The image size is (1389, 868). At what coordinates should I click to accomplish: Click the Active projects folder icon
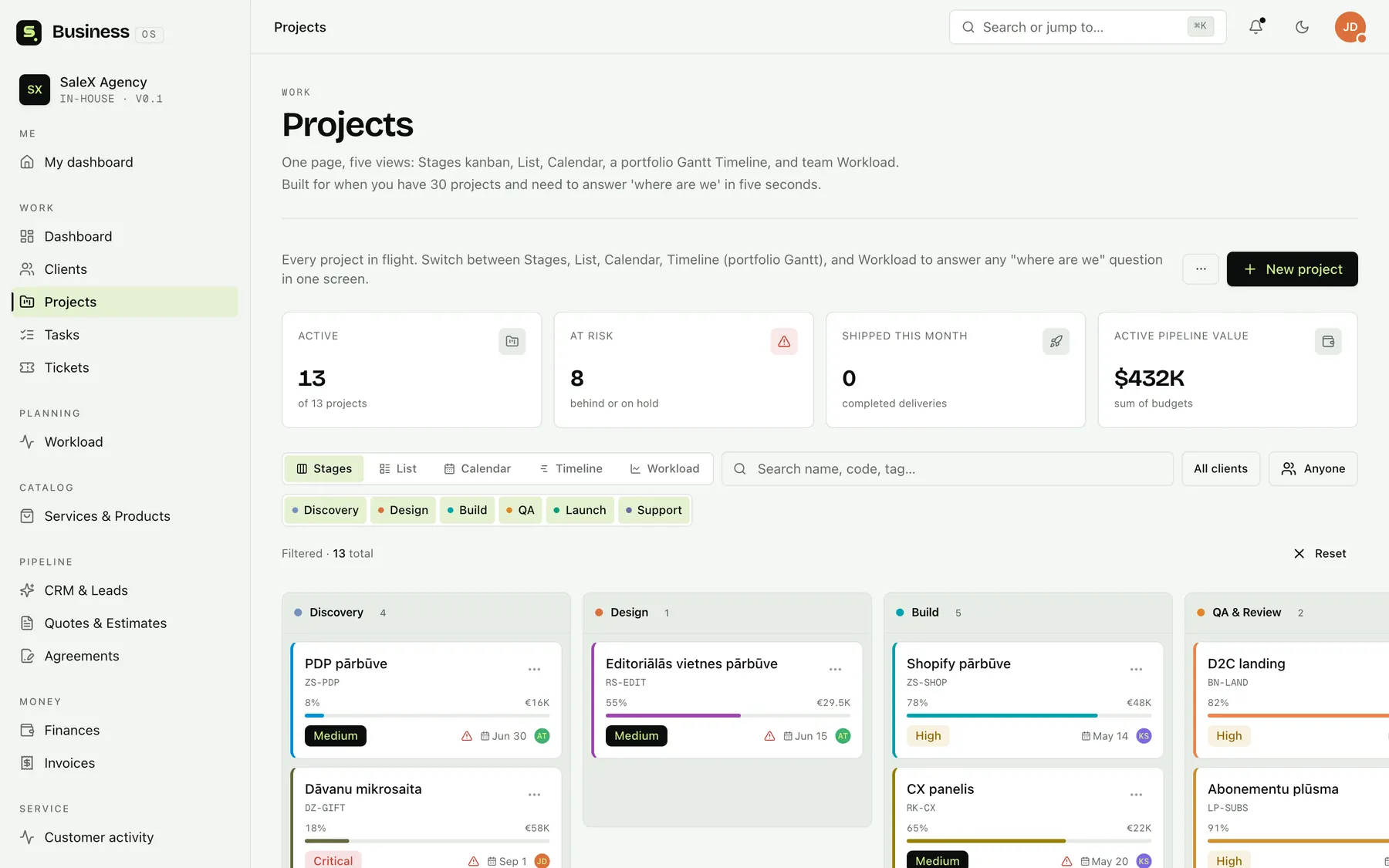[512, 341]
